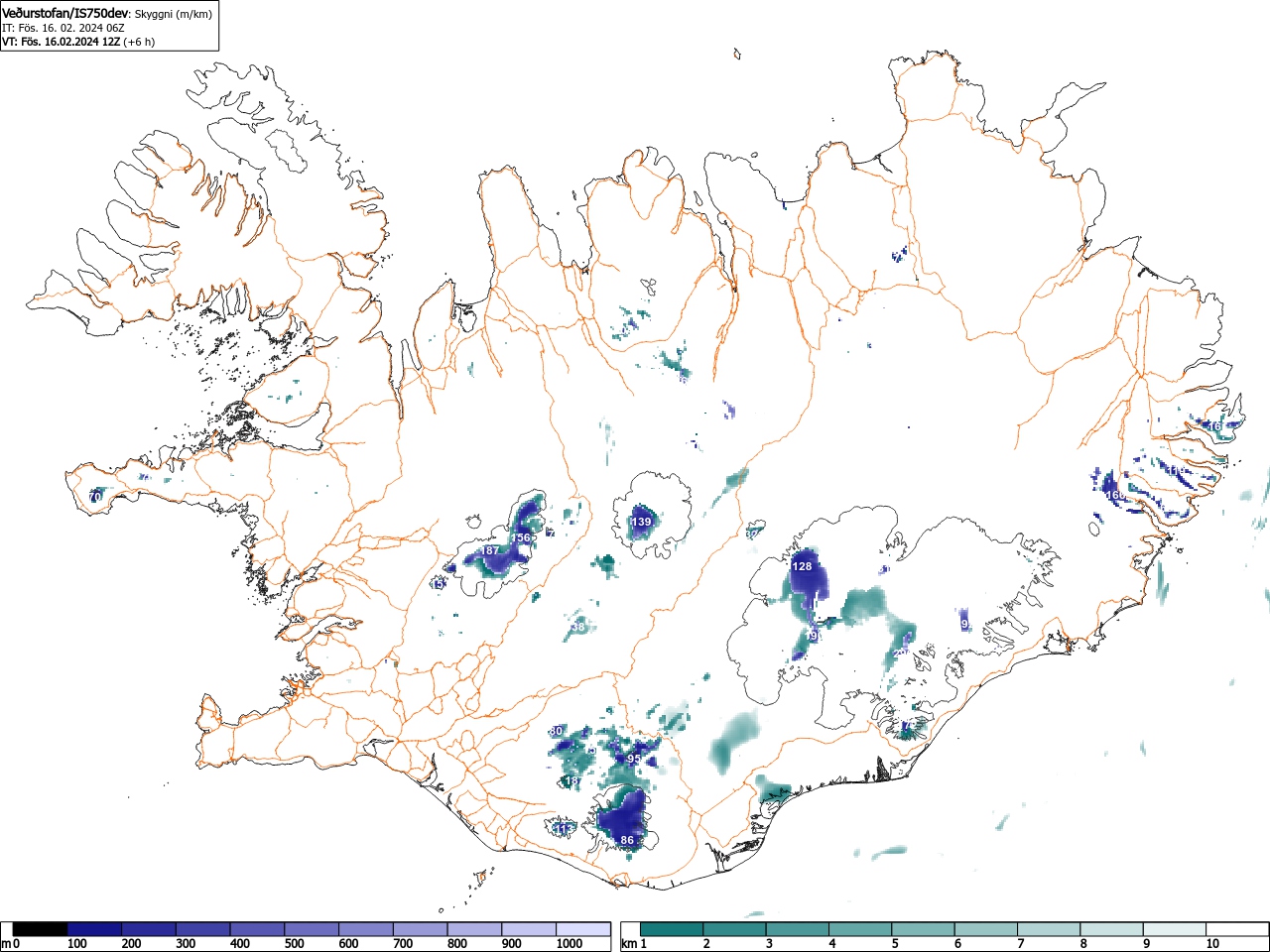Click the 160 visibility value on the map

click(1115, 495)
